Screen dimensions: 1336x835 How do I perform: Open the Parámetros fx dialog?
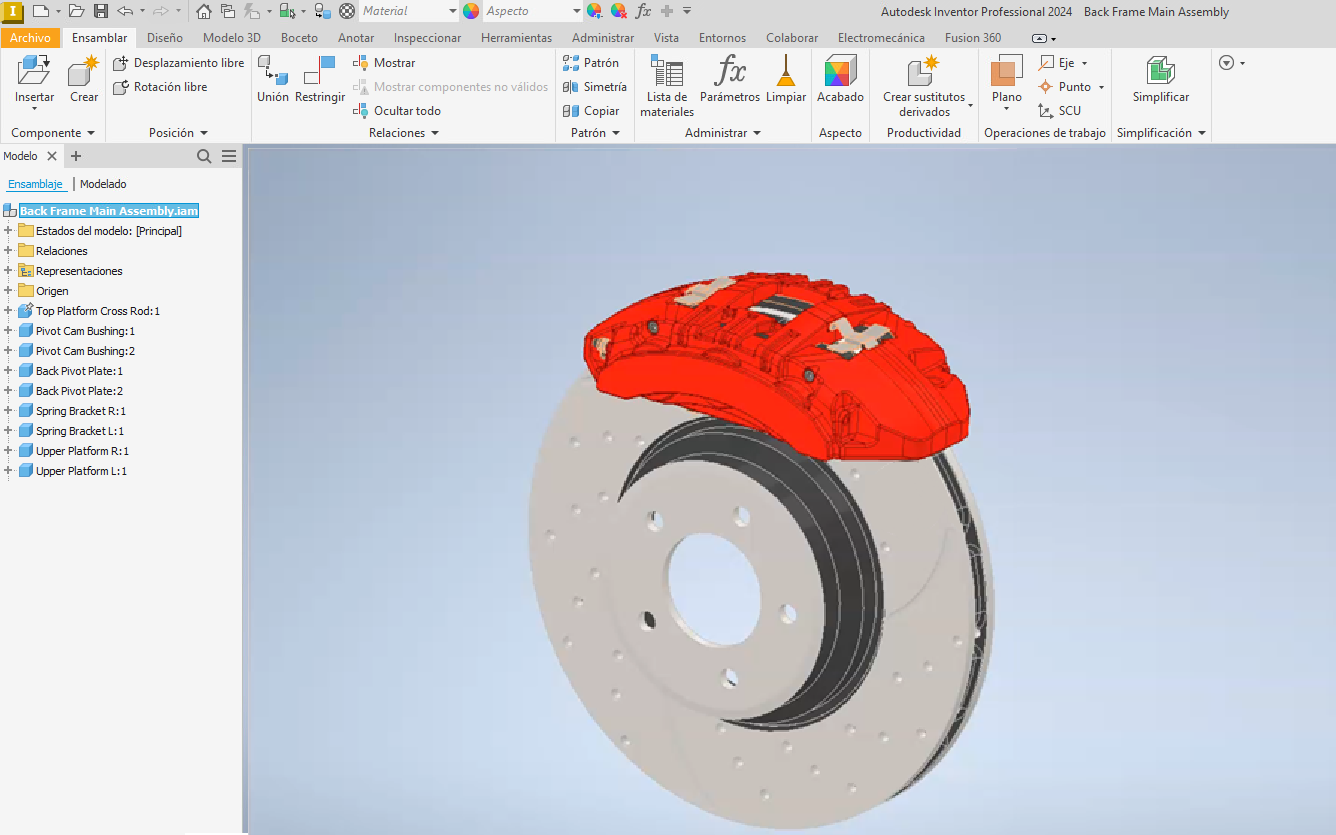point(730,80)
